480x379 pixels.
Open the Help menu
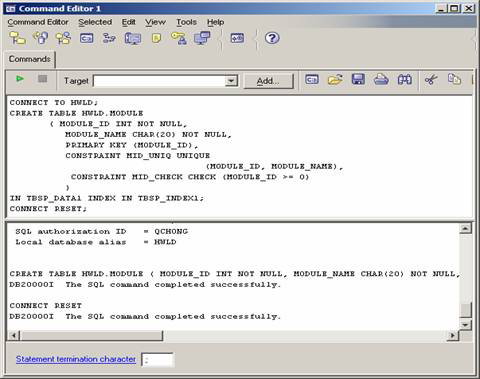pos(215,22)
